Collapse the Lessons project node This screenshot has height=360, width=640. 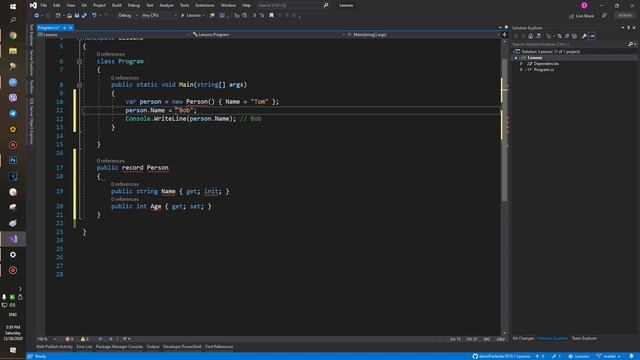(x=516, y=58)
